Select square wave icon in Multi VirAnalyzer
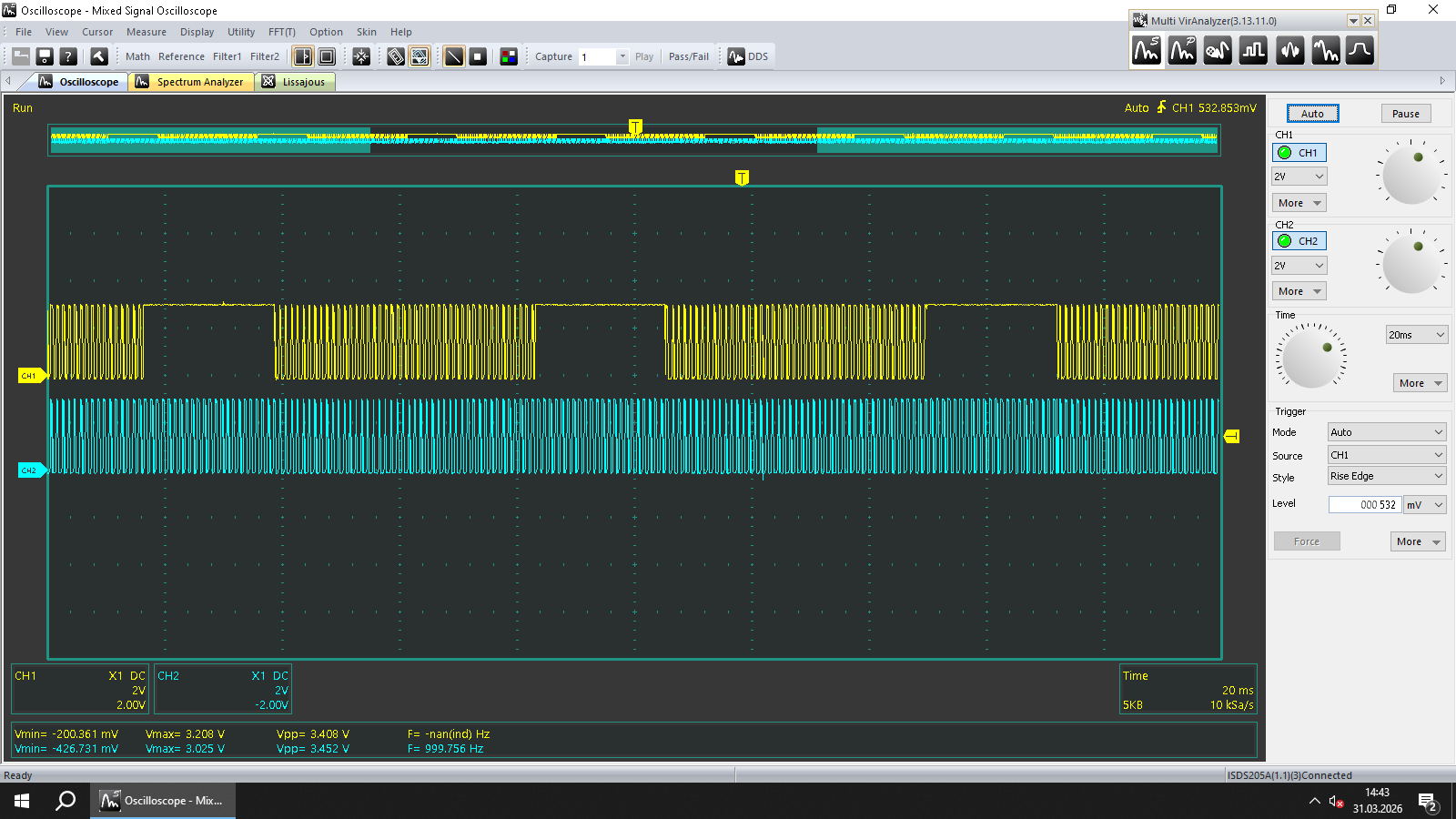This screenshot has height=819, width=1456. (1254, 51)
